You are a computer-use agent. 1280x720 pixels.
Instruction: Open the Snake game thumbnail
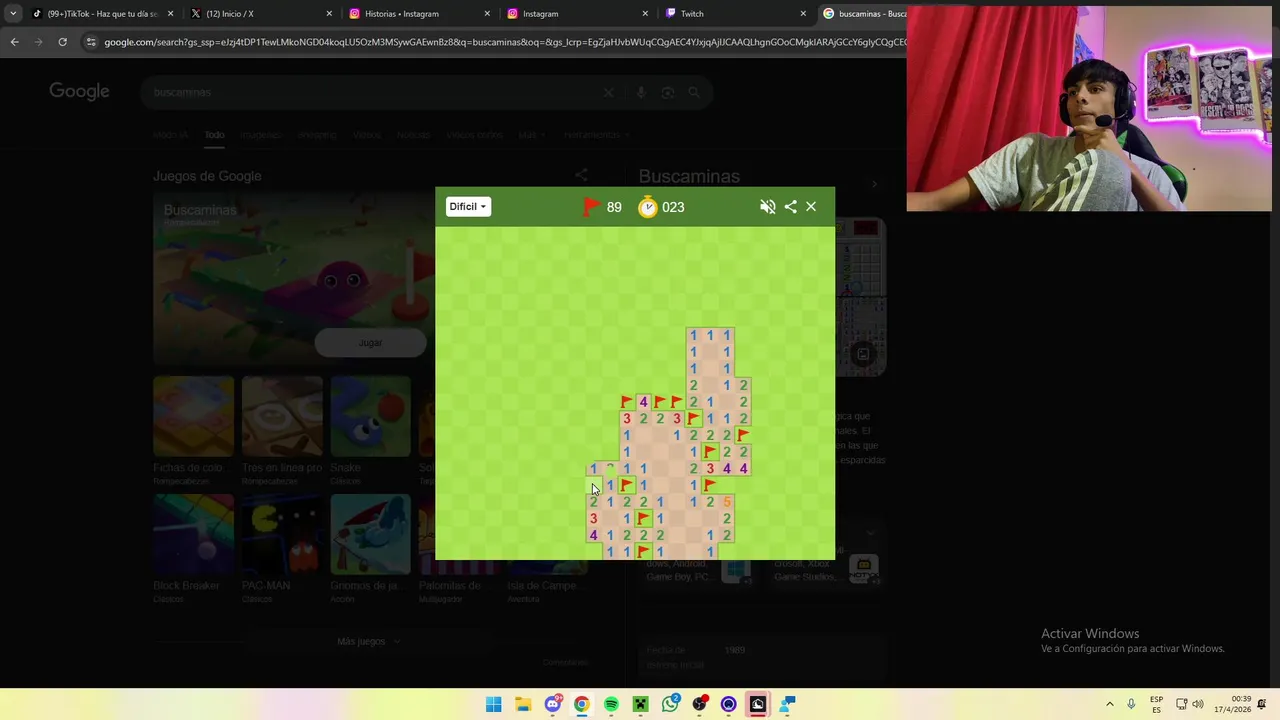[x=371, y=416]
